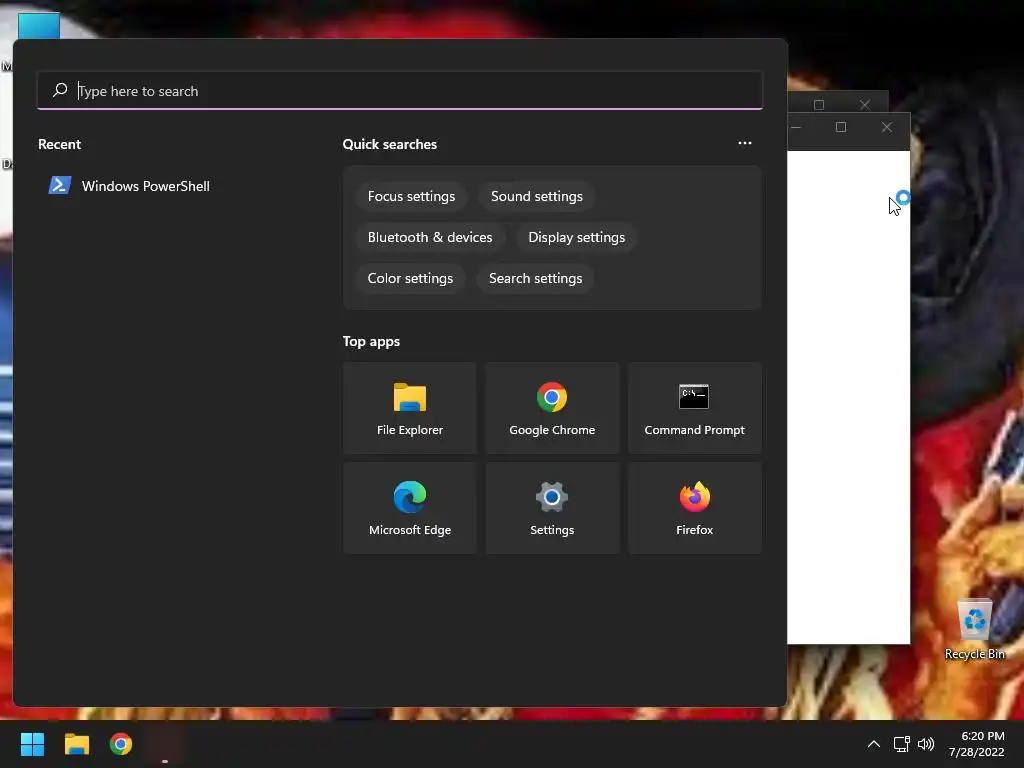Screen dimensions: 1024x768
Task: Maximize the rear background window
Action: click(819, 104)
